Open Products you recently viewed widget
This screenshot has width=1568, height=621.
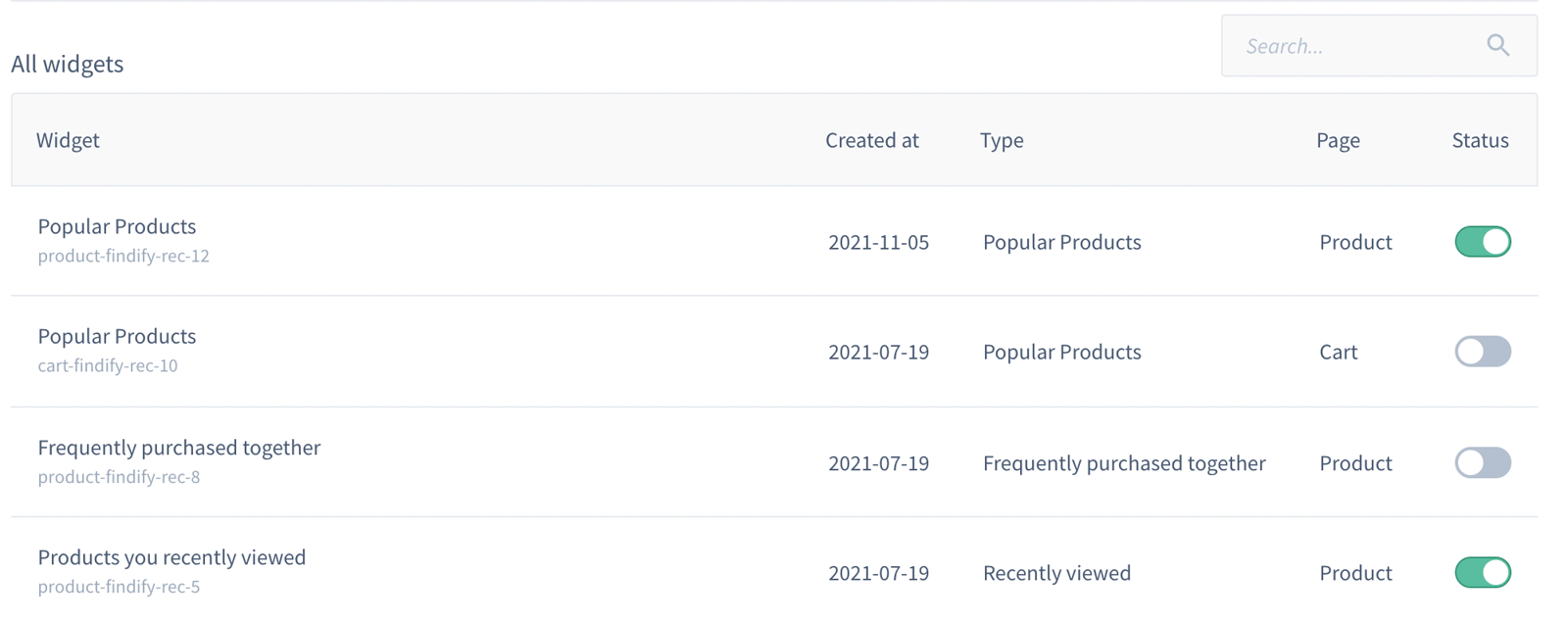tap(171, 557)
